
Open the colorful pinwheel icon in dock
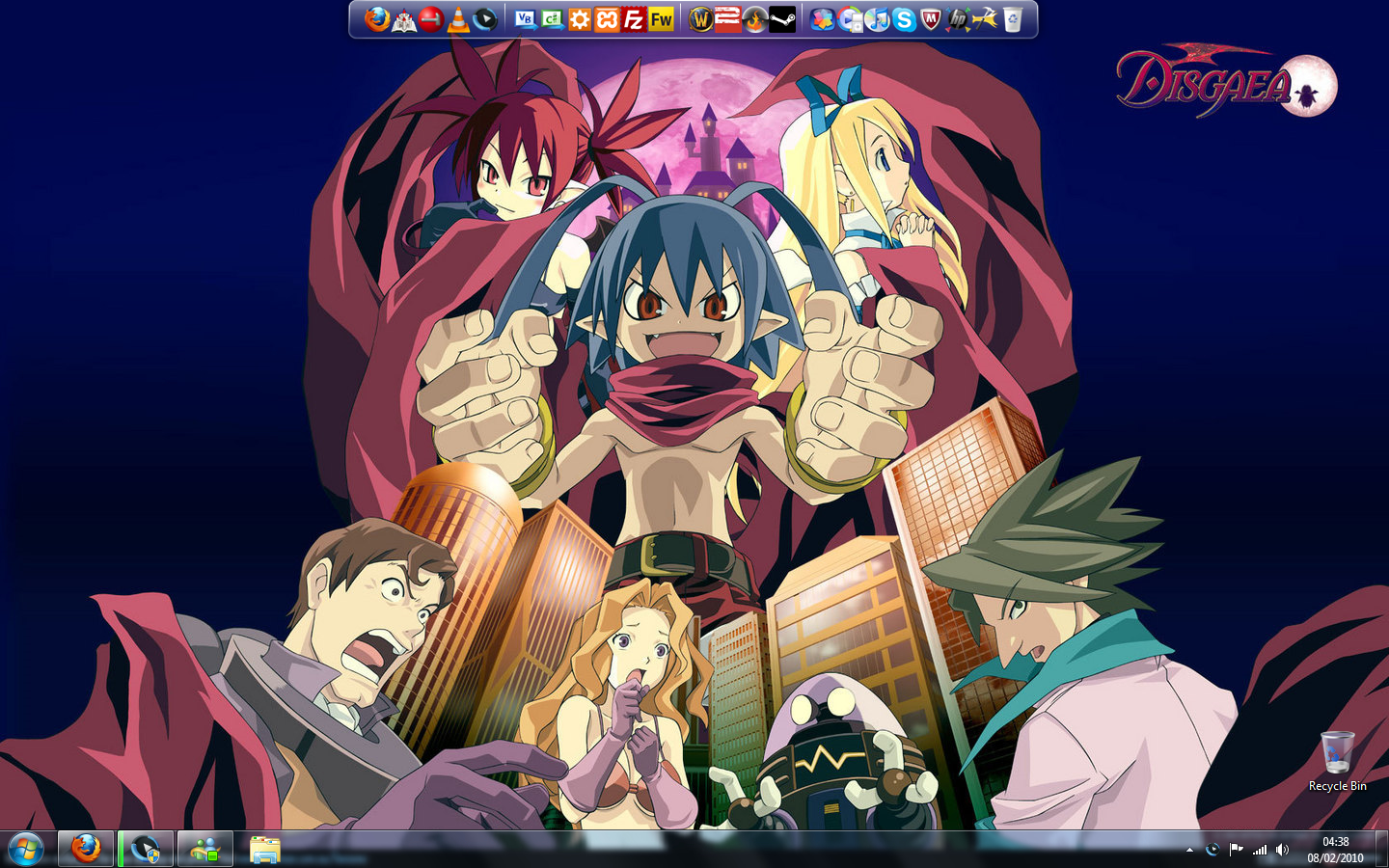point(823,18)
